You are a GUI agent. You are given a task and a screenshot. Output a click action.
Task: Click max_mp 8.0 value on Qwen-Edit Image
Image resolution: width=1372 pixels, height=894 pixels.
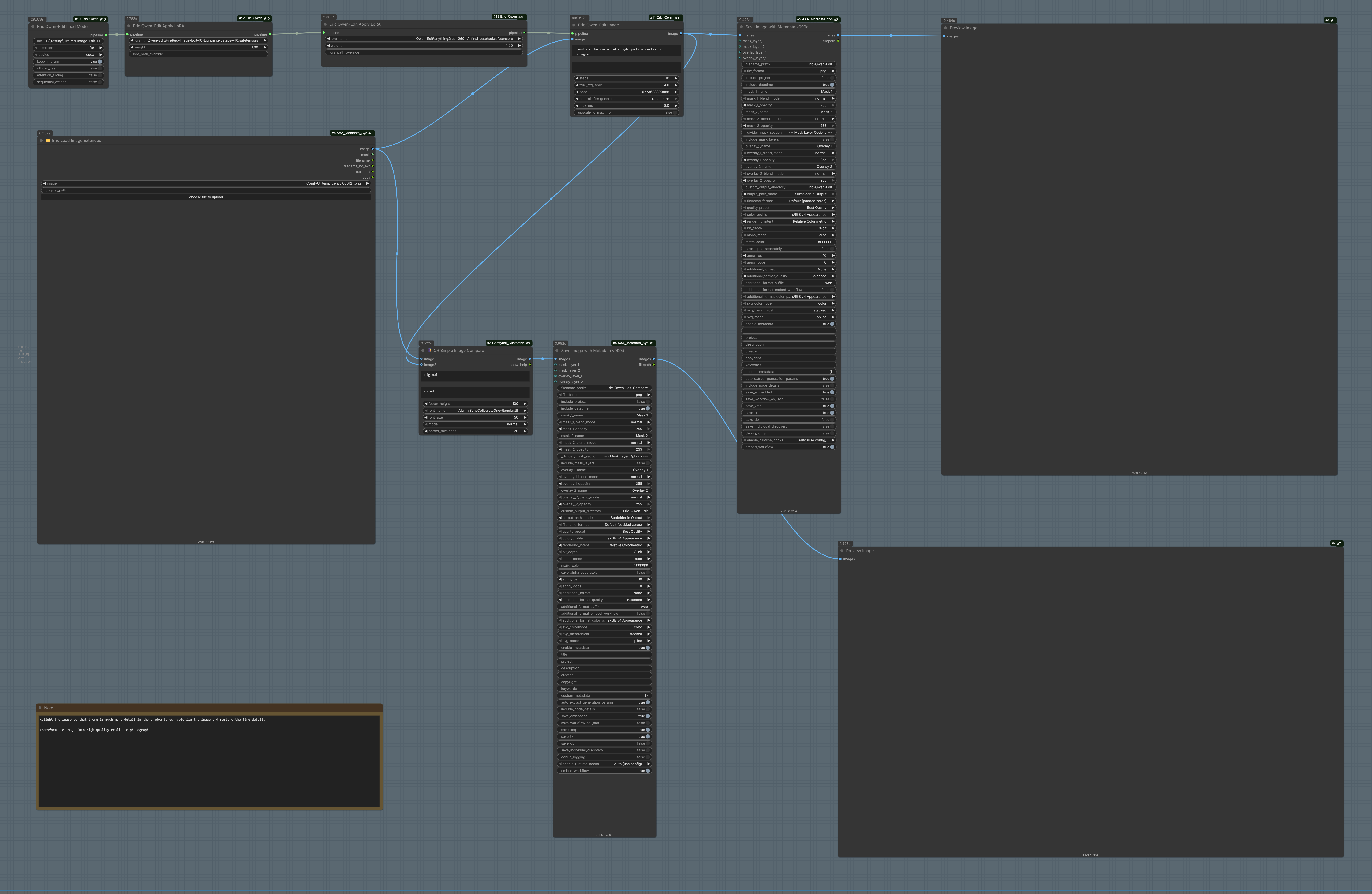click(x=627, y=106)
